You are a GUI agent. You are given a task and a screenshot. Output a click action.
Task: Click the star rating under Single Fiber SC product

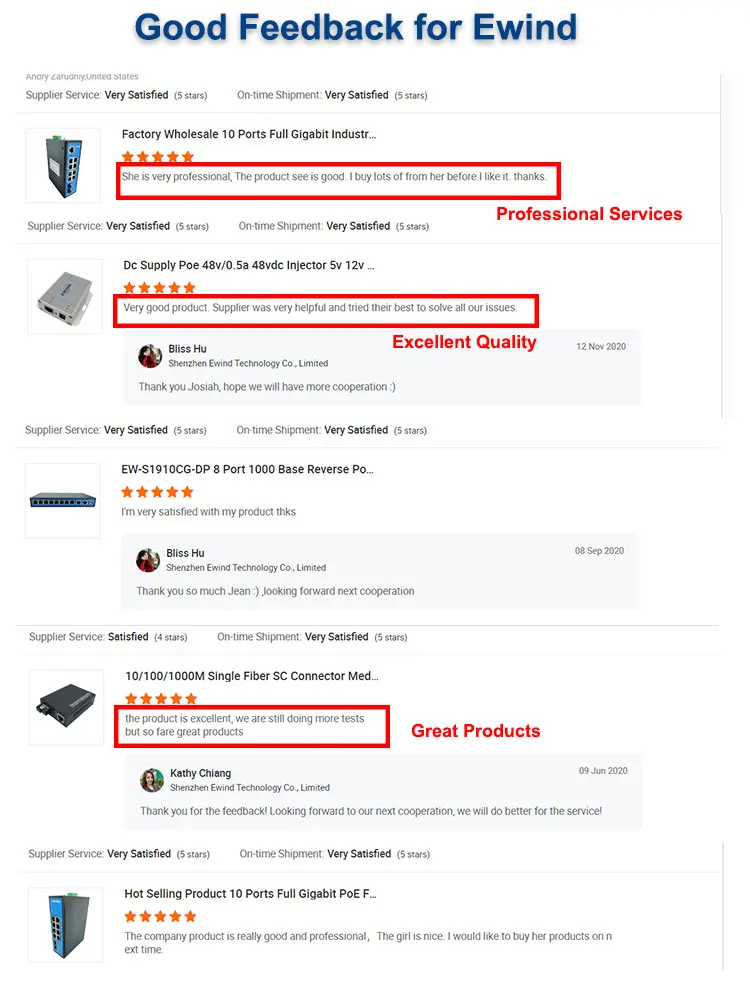161,698
